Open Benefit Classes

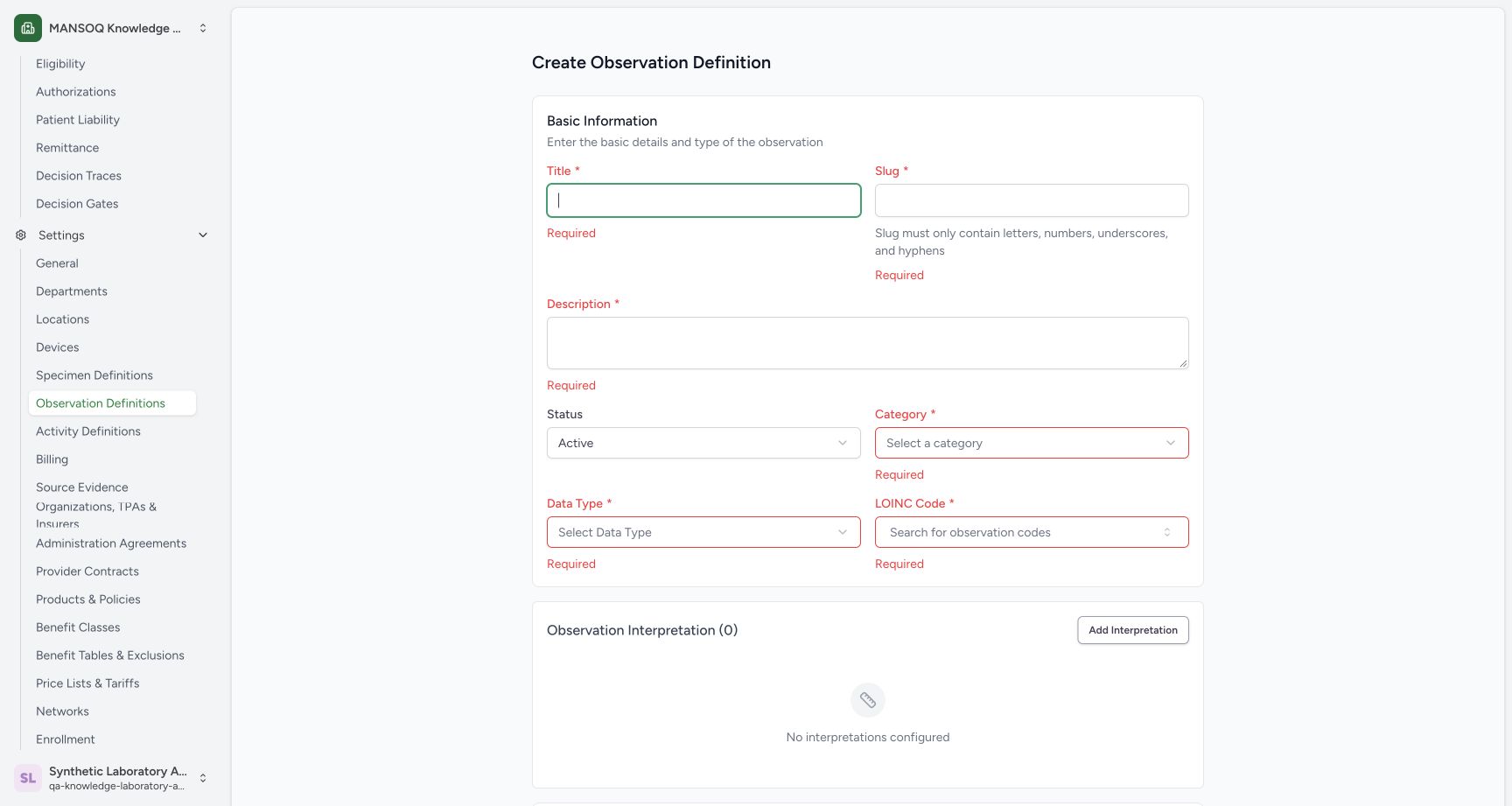(78, 627)
